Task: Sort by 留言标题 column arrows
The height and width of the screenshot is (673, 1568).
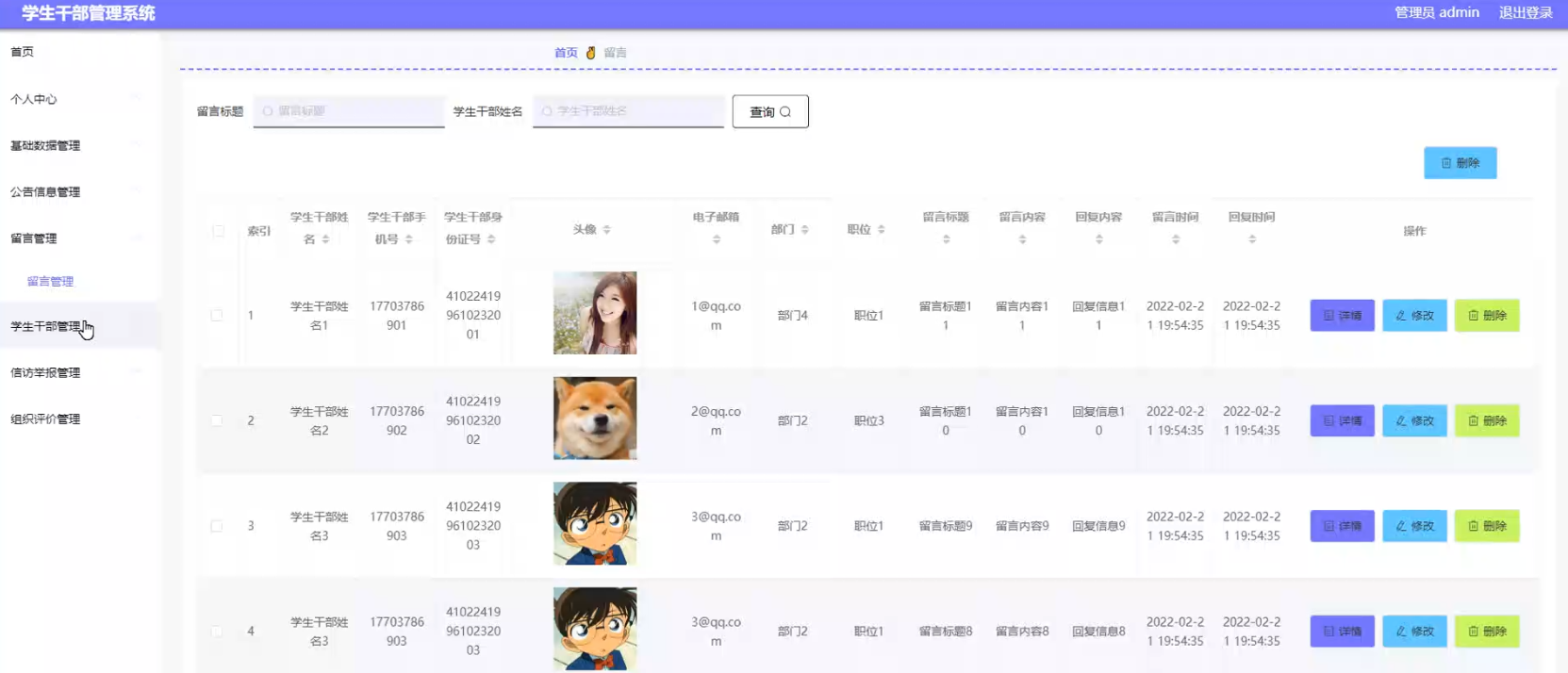Action: pos(946,239)
